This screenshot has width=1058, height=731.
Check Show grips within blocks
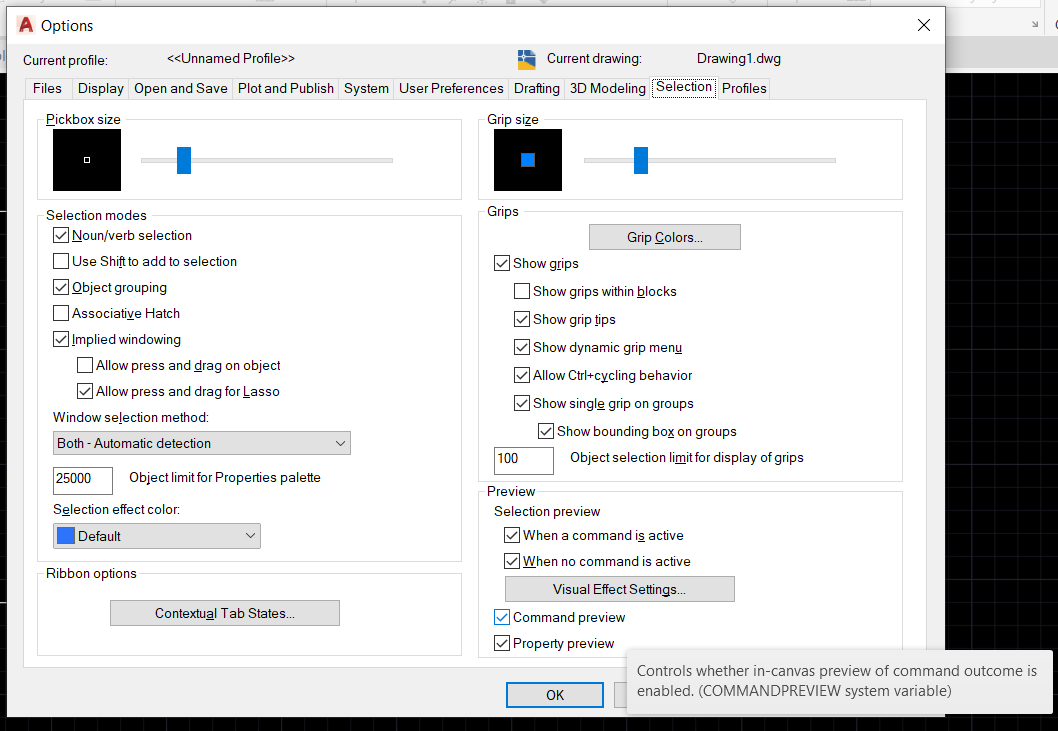(521, 291)
